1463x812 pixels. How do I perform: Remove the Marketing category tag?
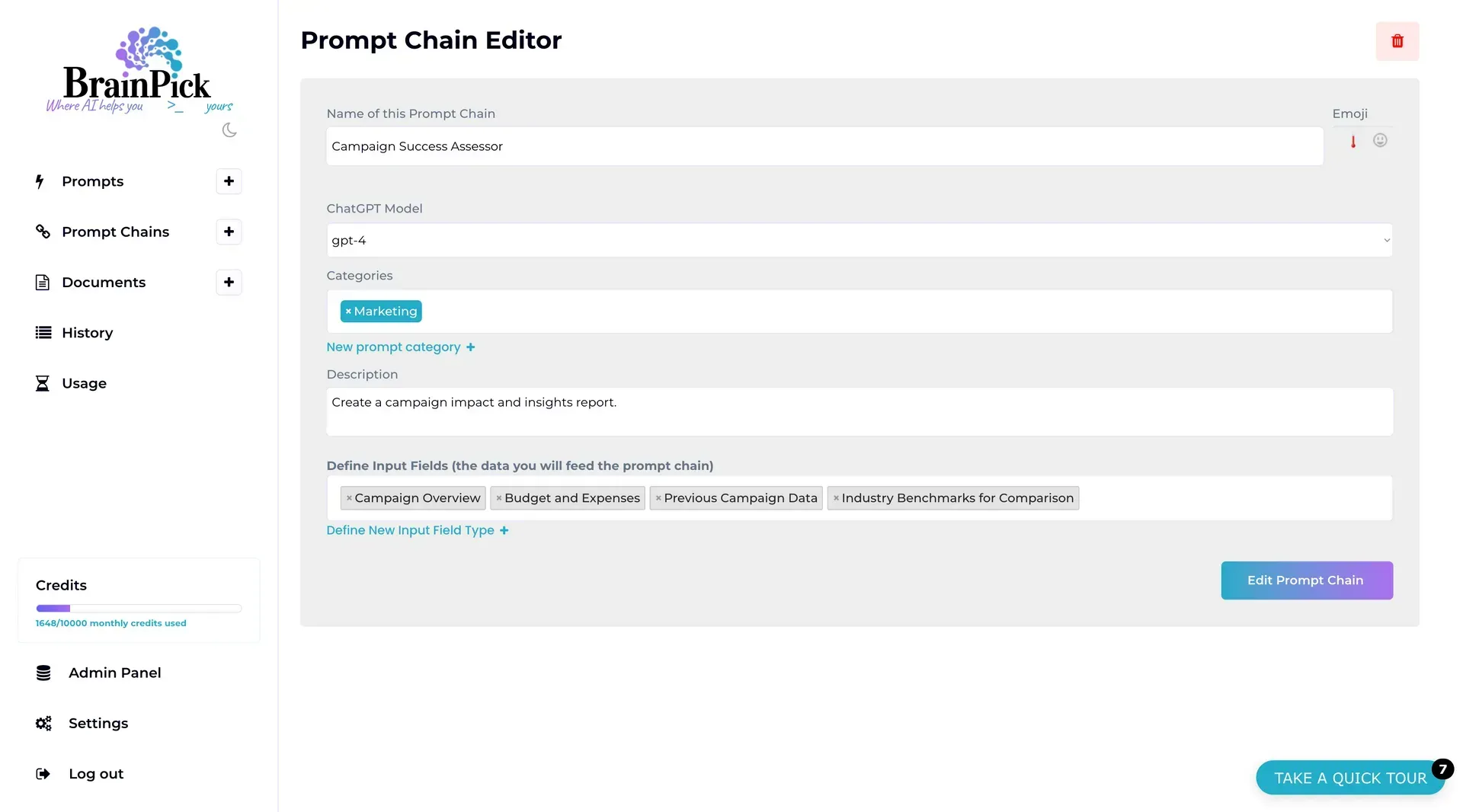click(348, 312)
